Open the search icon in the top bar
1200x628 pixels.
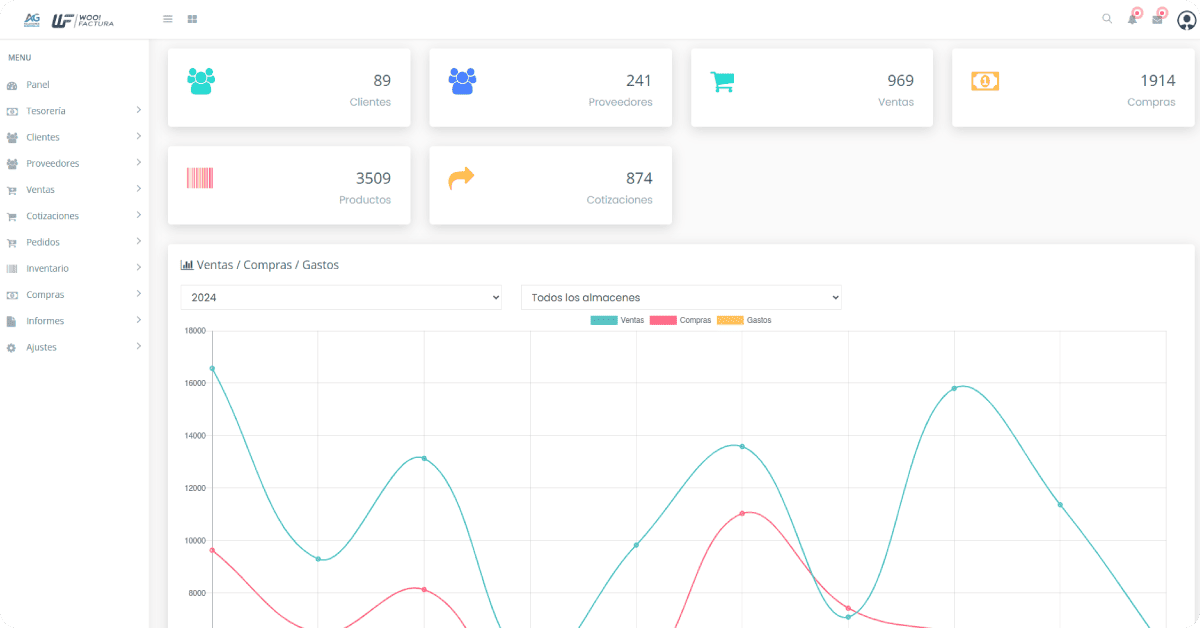click(1106, 18)
